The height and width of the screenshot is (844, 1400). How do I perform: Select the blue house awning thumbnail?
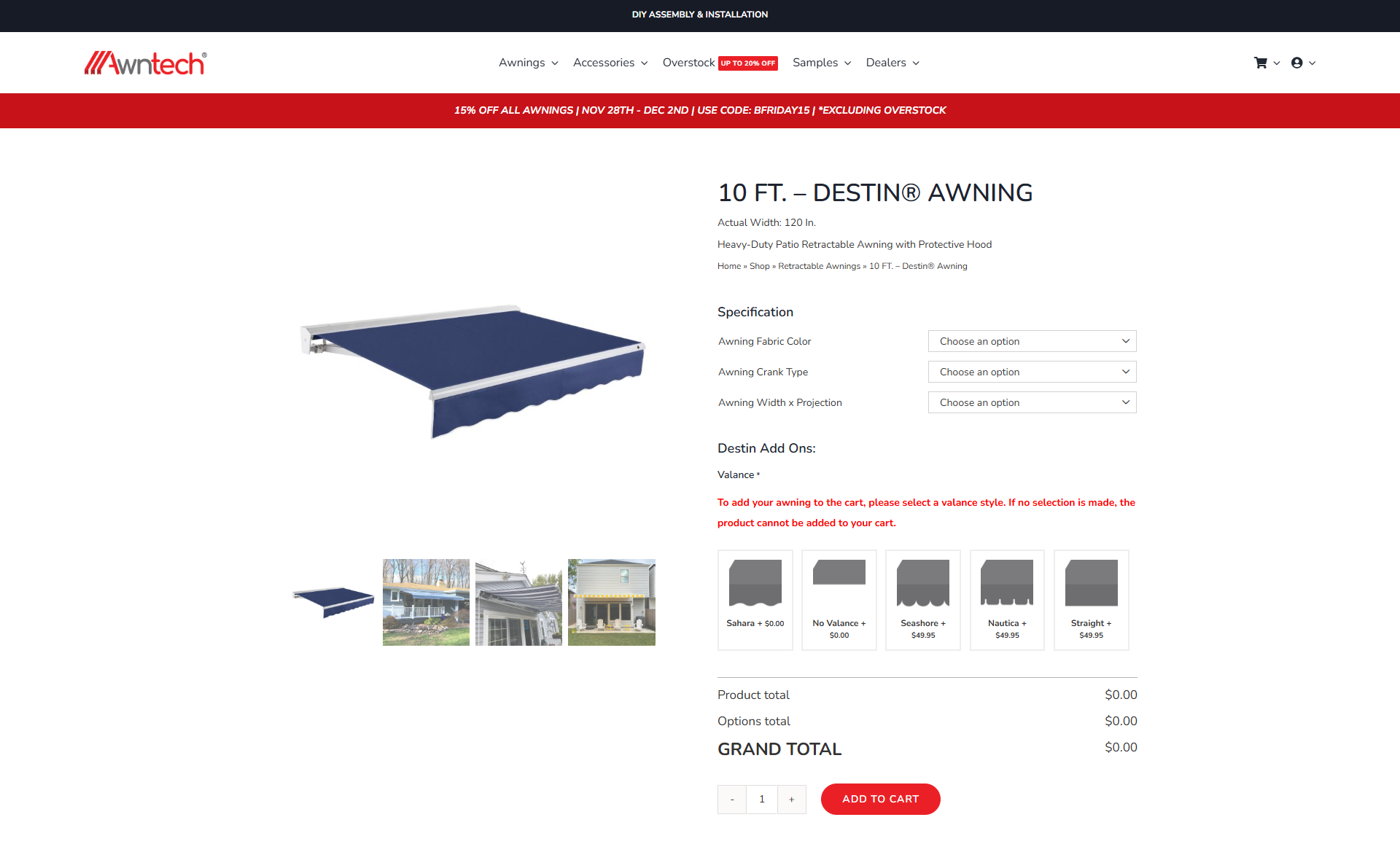point(427,602)
